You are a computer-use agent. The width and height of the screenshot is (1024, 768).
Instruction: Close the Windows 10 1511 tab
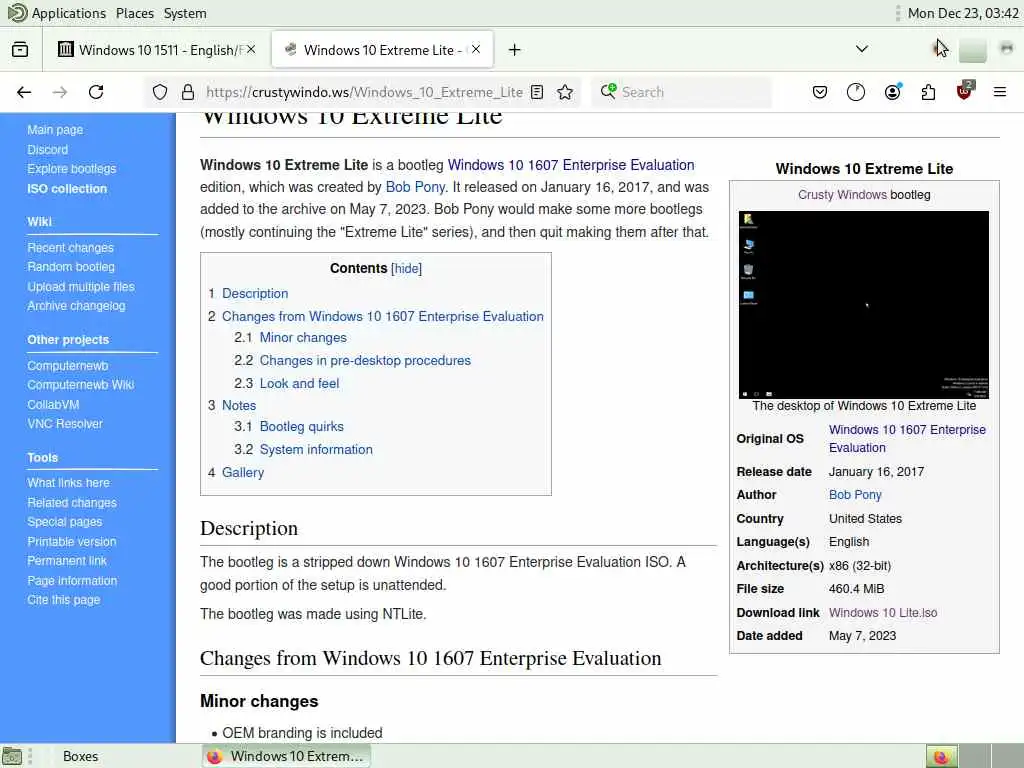(x=251, y=50)
